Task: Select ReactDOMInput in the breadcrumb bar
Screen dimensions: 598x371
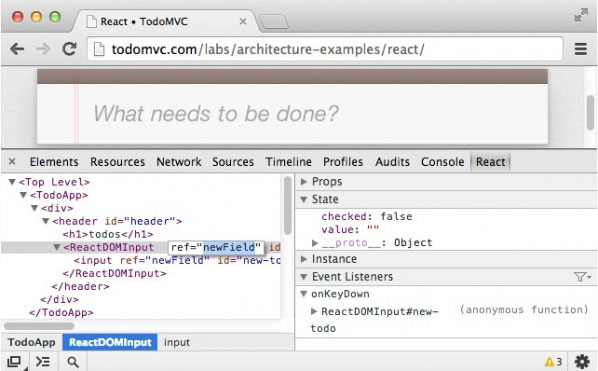Action: click(110, 342)
